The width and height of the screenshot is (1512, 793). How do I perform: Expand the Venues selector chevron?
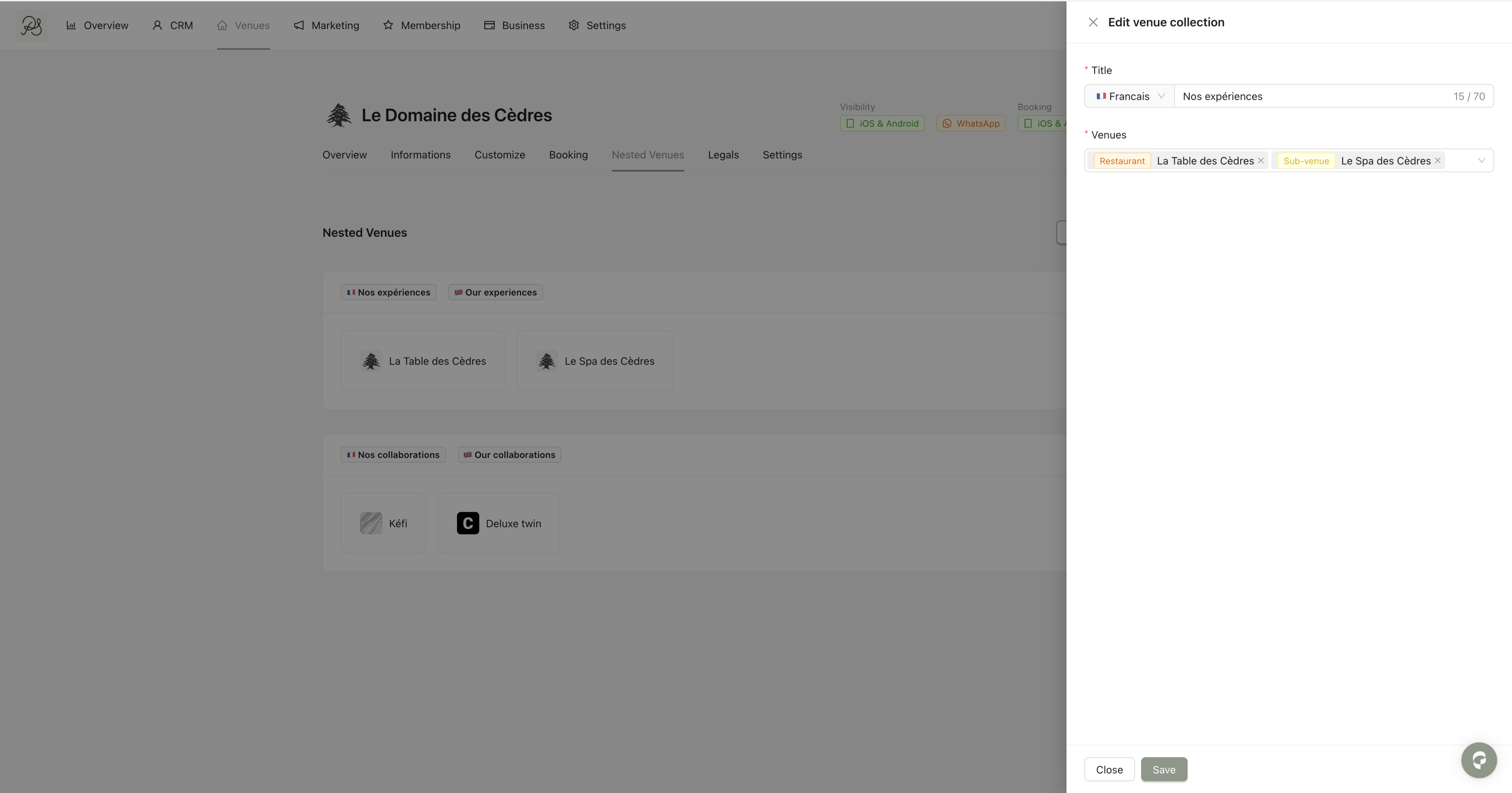1481,160
